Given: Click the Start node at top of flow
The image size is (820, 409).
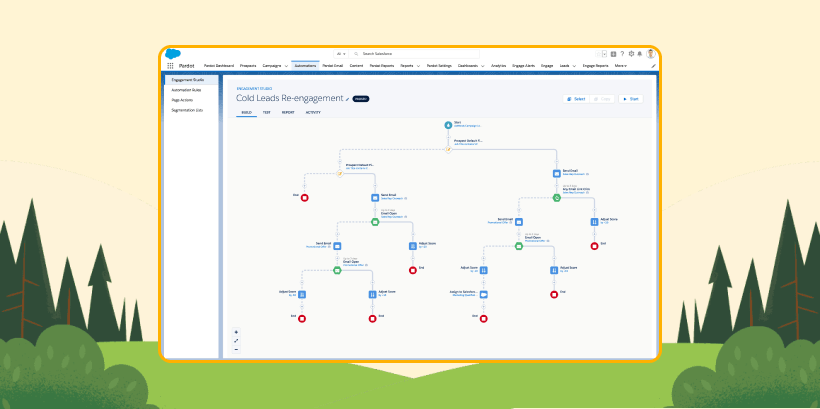Looking at the screenshot, I should pos(448,125).
